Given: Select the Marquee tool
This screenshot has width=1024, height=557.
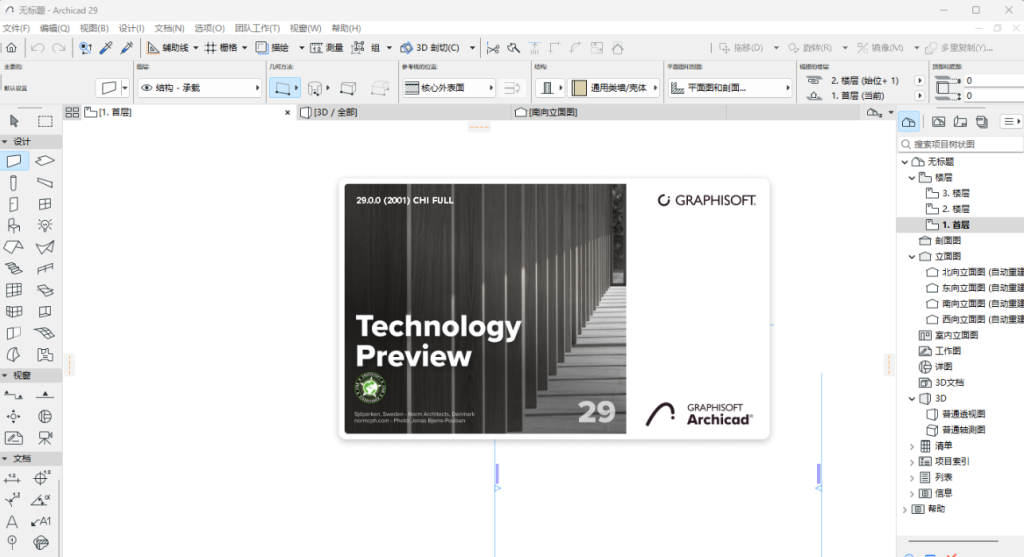Looking at the screenshot, I should [x=45, y=121].
